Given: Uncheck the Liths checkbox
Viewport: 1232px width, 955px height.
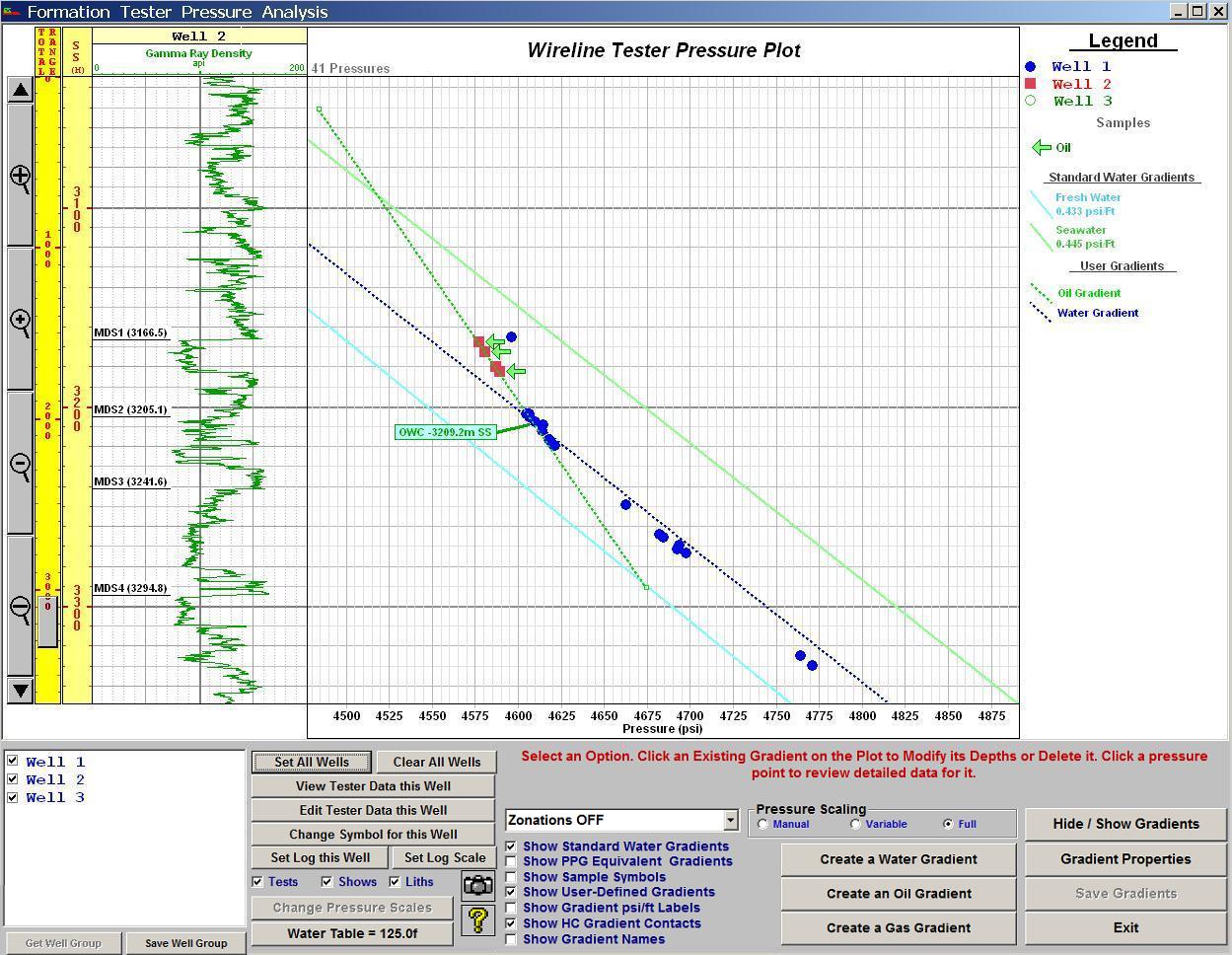Looking at the screenshot, I should [x=396, y=882].
